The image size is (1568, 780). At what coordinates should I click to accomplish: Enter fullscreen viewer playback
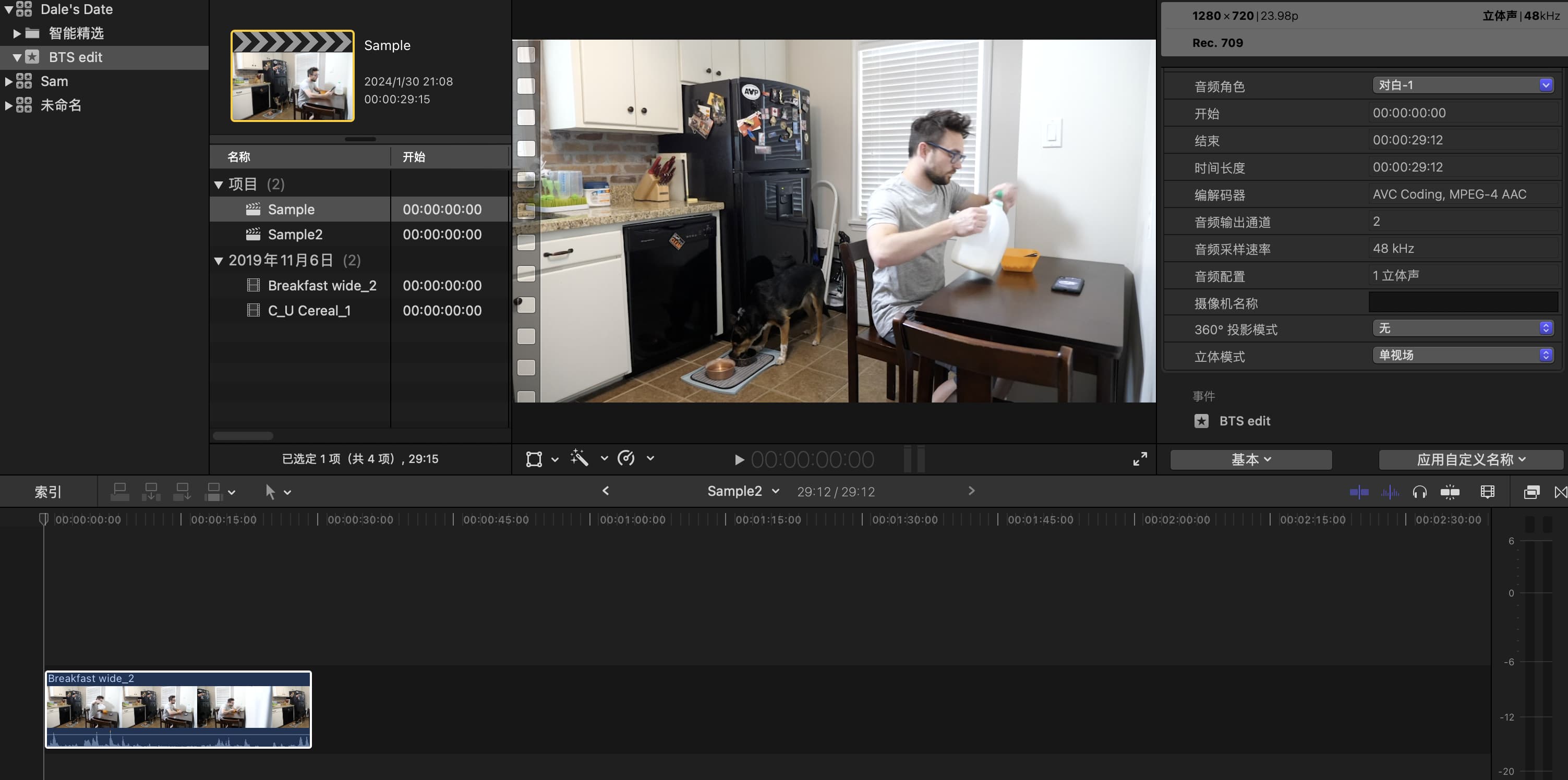click(1139, 459)
